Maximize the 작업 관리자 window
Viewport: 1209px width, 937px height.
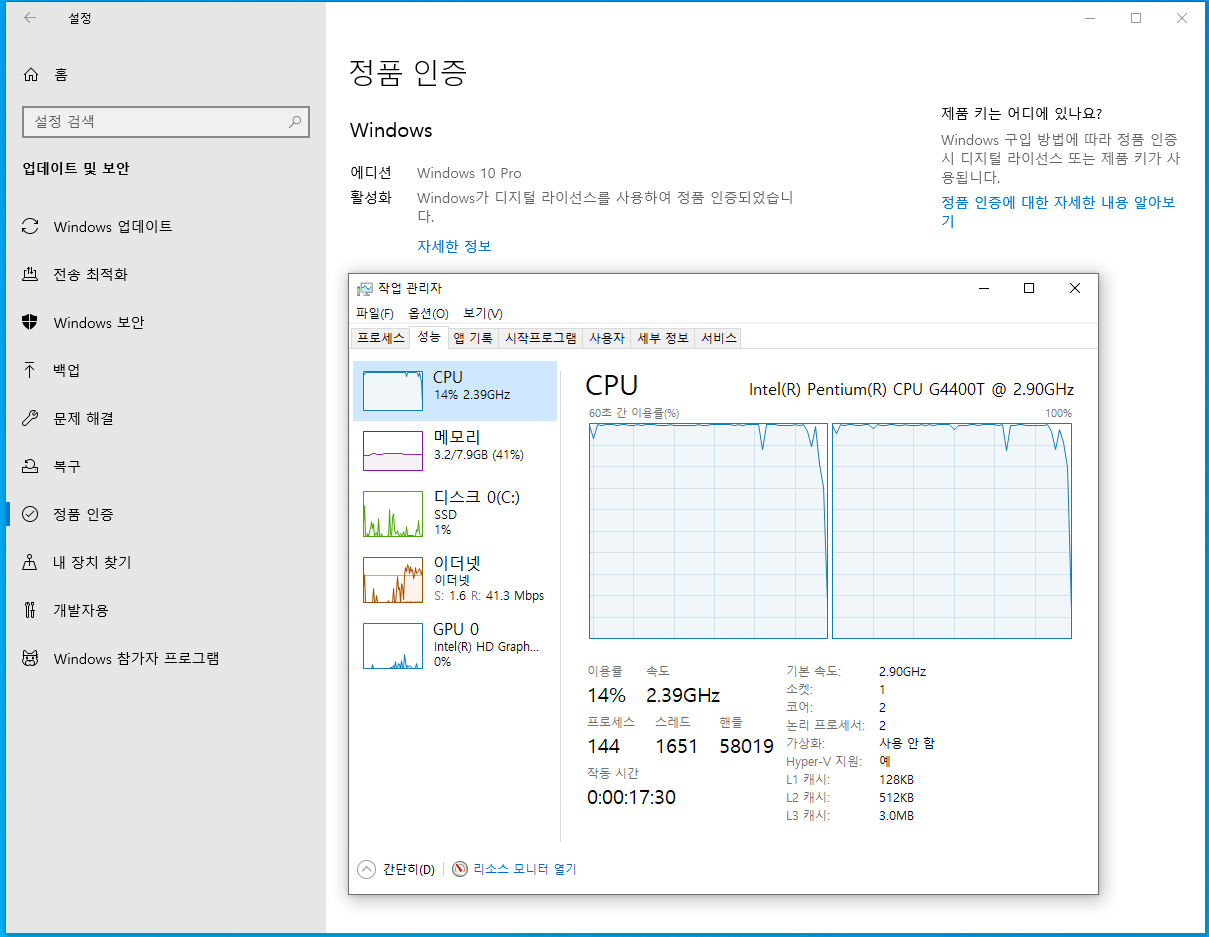point(1028,288)
